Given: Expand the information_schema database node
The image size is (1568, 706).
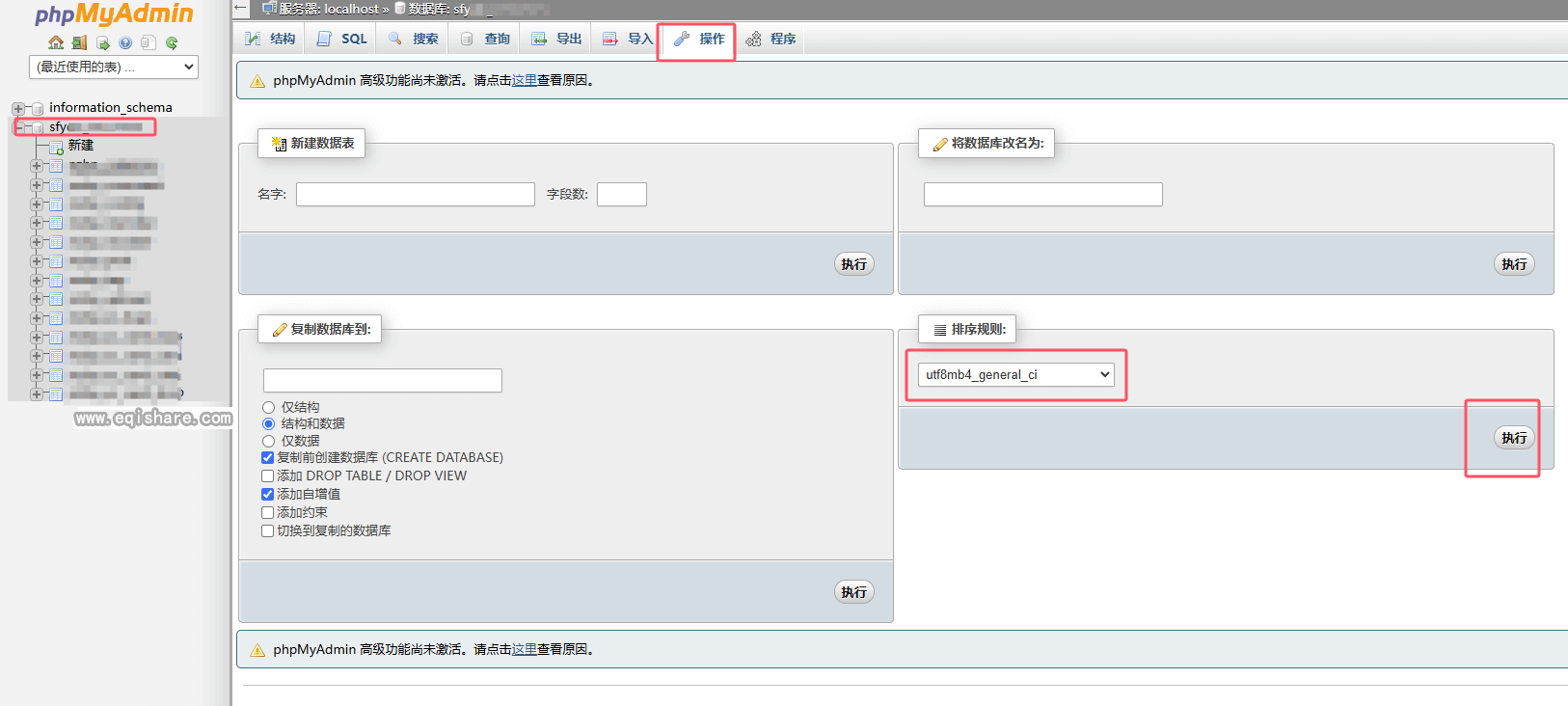Looking at the screenshot, I should 18,108.
